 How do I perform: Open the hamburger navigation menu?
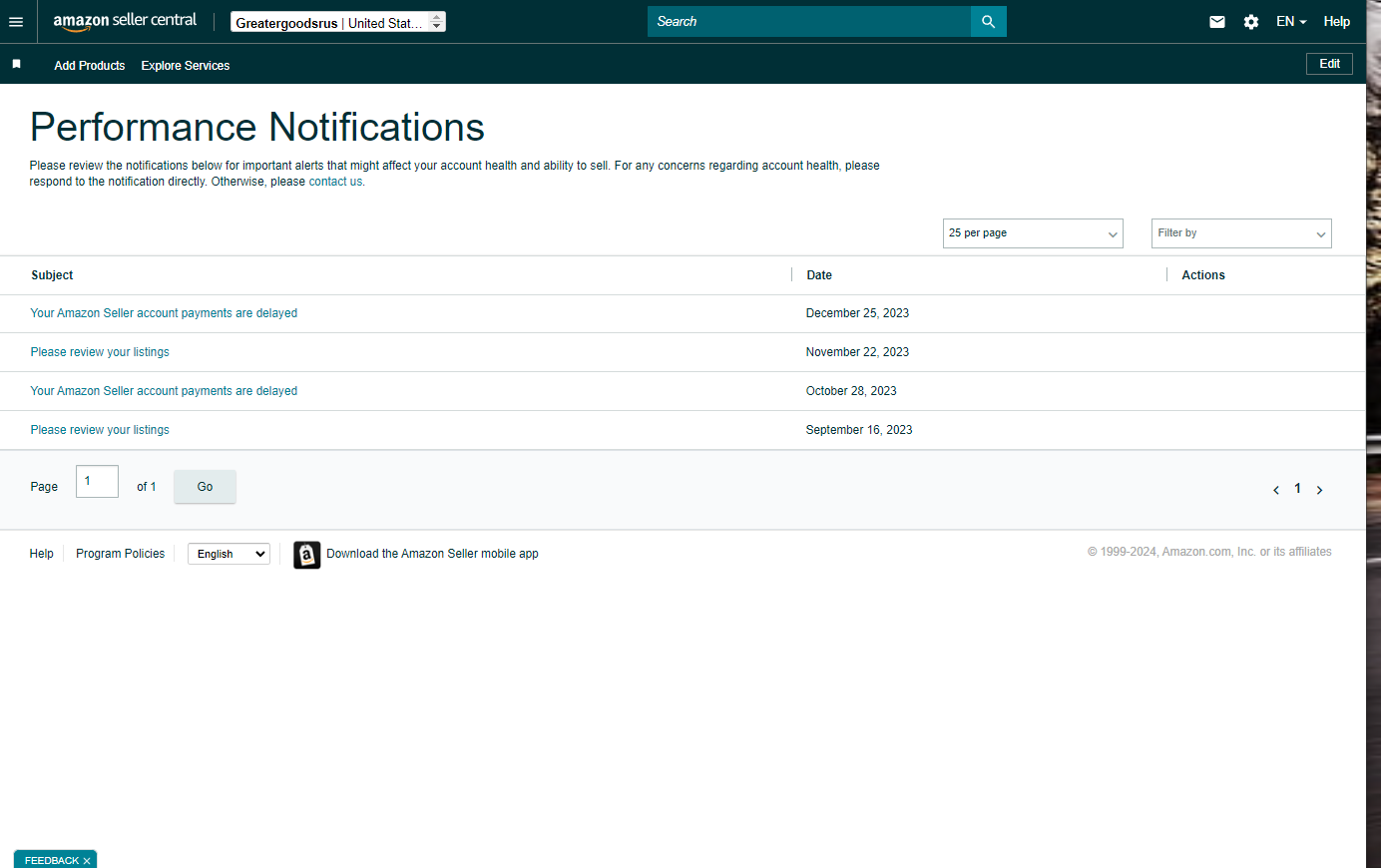[16, 21]
